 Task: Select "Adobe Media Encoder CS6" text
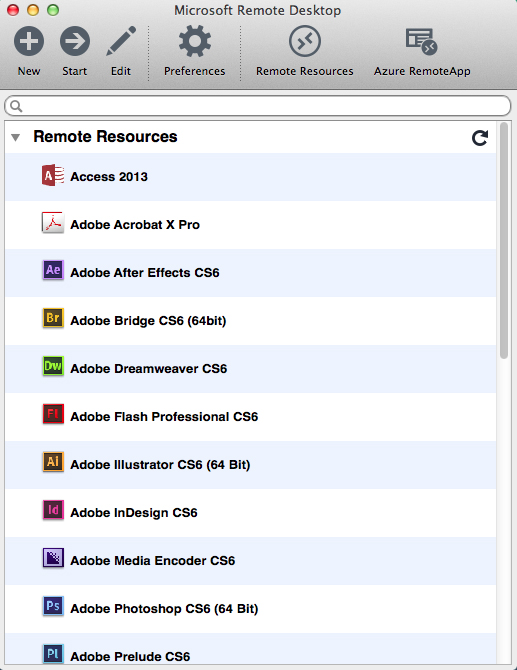coord(153,560)
